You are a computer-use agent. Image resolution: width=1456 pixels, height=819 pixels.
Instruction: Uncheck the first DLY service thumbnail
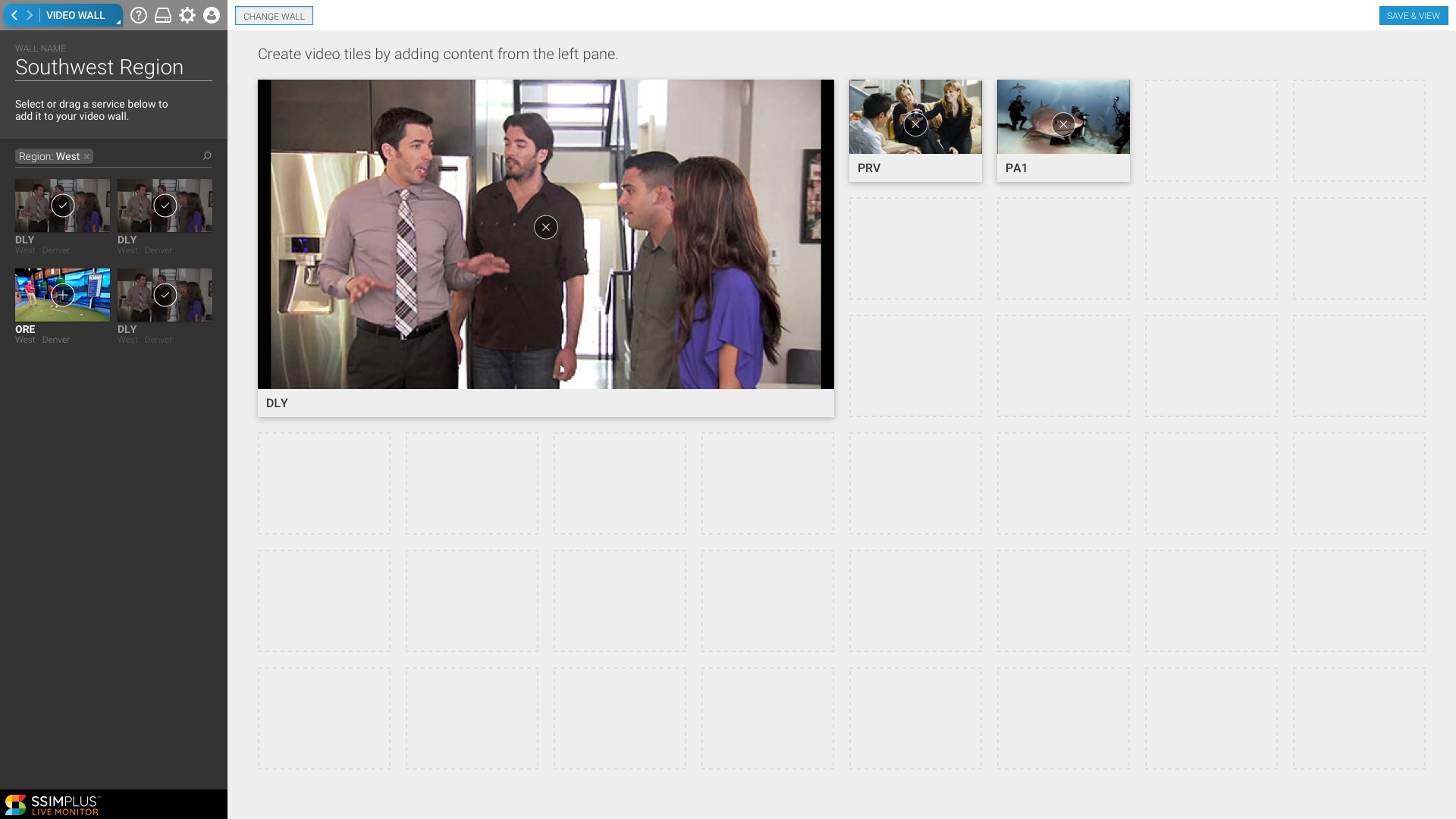pyautogui.click(x=63, y=206)
